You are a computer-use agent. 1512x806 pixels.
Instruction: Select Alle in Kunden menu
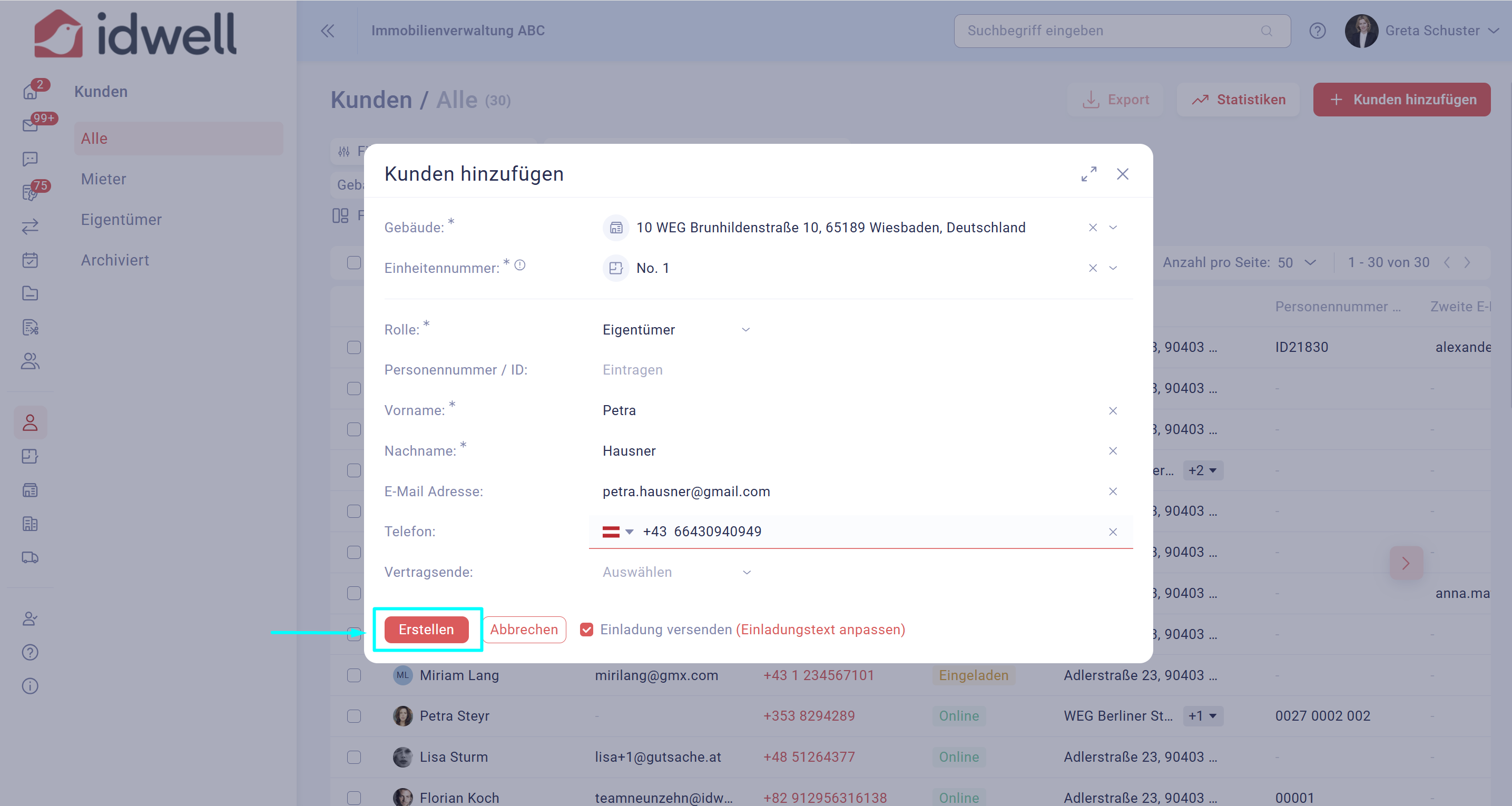pos(179,139)
